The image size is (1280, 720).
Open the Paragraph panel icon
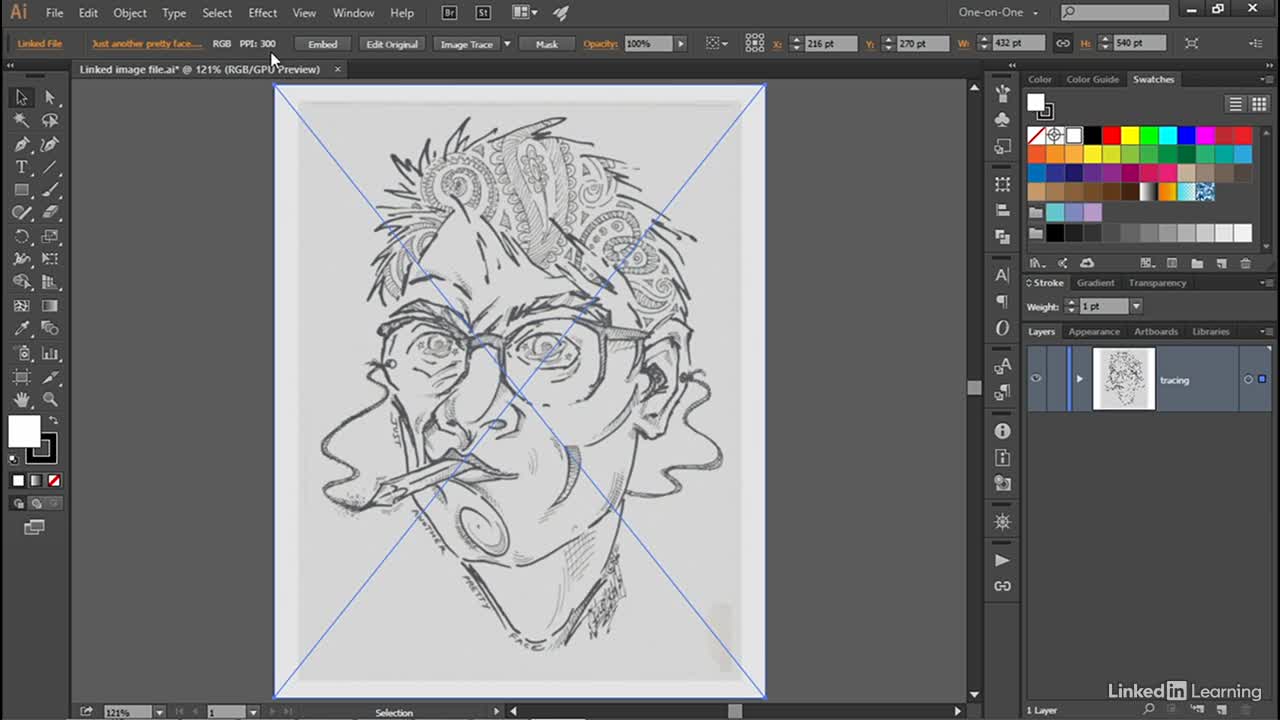point(1002,301)
